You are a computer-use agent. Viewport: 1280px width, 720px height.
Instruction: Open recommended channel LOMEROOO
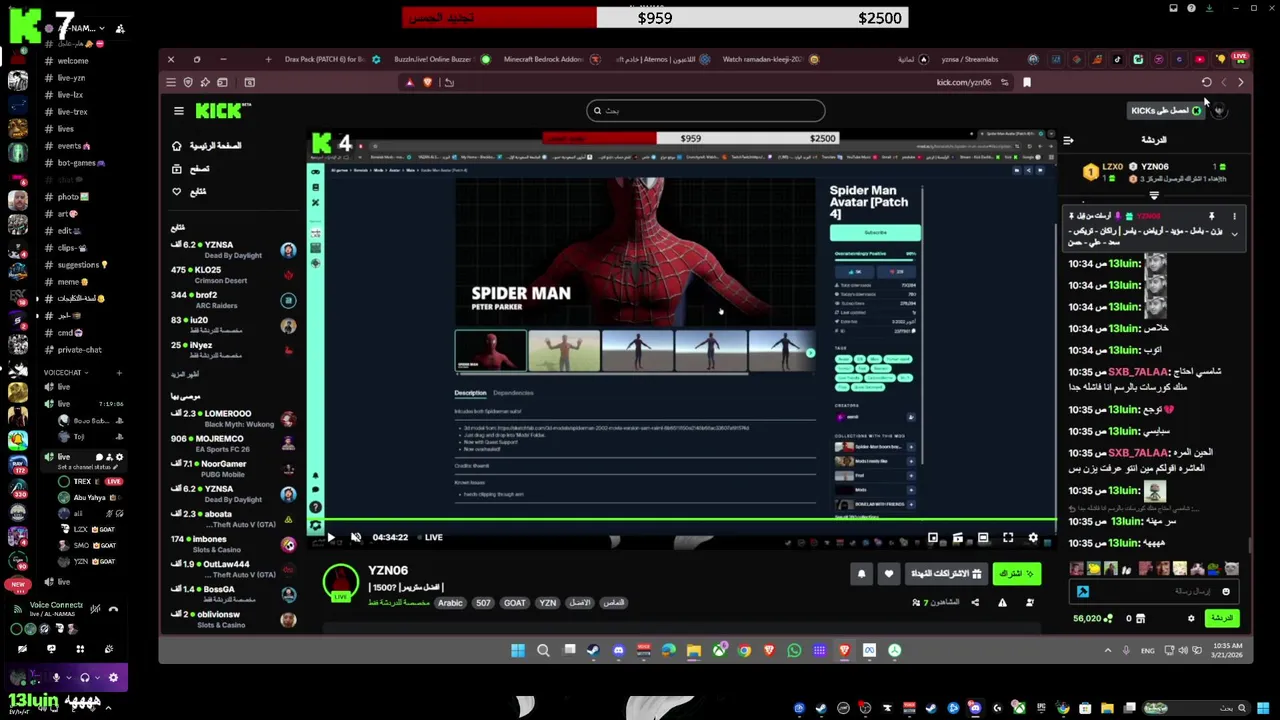(234, 419)
